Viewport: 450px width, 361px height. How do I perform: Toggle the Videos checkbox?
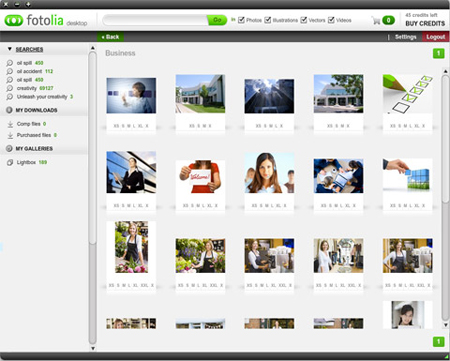tap(331, 20)
